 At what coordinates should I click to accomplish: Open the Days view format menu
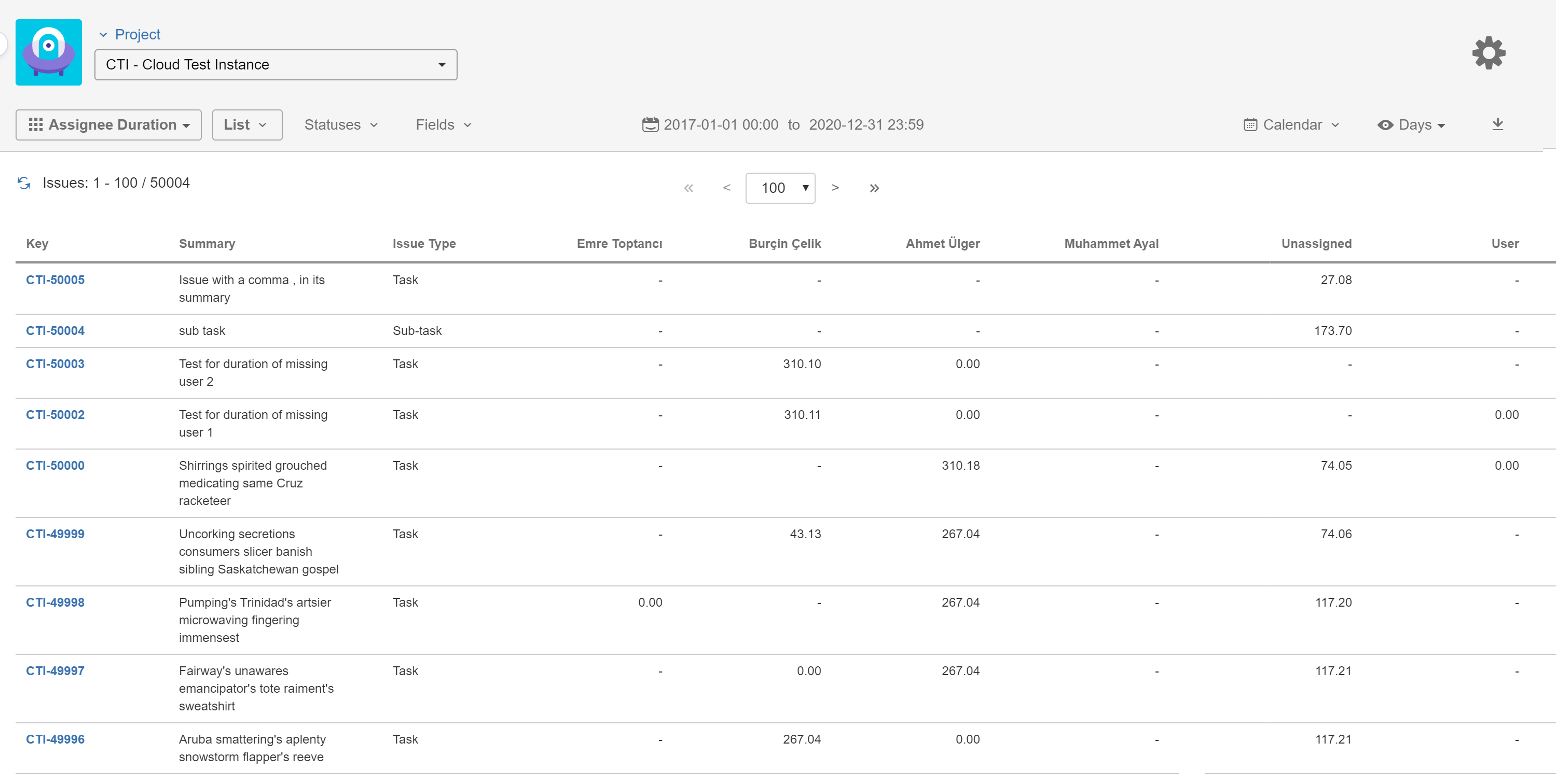click(1411, 125)
